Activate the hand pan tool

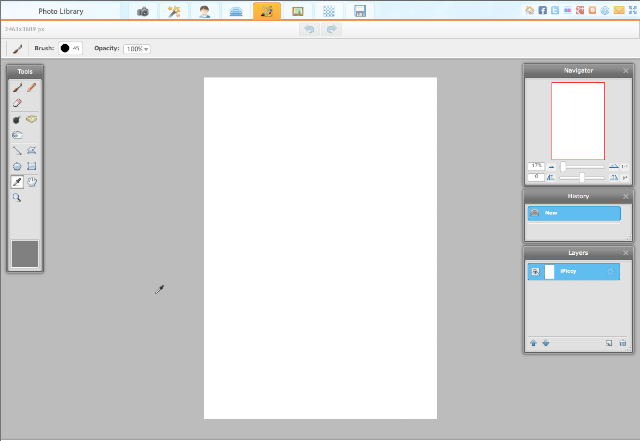tap(32, 182)
